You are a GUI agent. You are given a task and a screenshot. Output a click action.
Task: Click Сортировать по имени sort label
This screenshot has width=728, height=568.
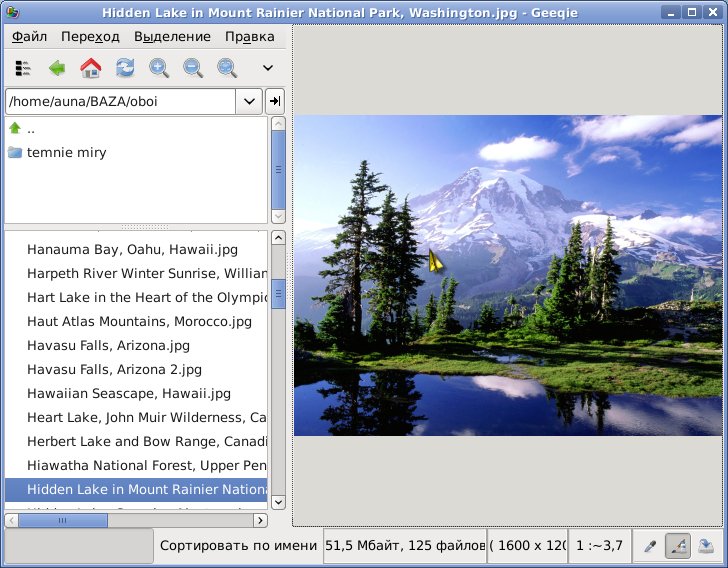coord(238,545)
